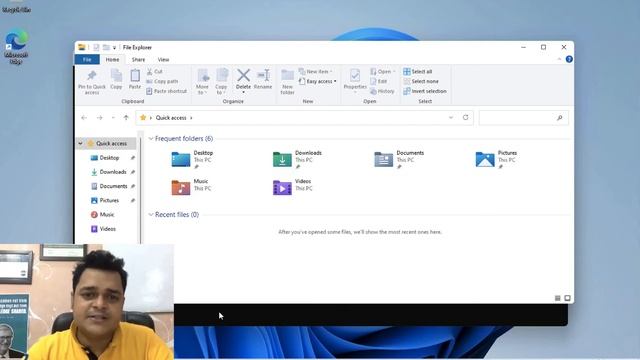Select Microsoft Edge desktop shortcut
Screen dimensions: 640x360
pos(16,47)
